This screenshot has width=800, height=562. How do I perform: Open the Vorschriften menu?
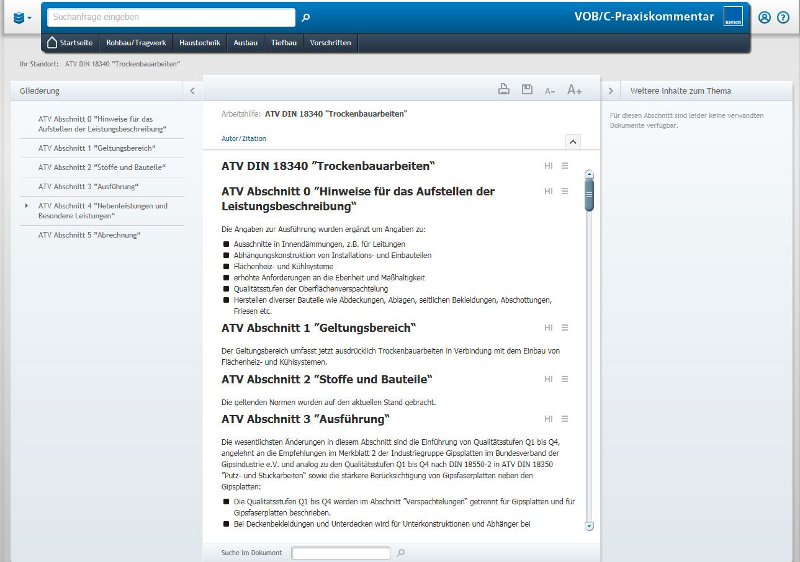click(330, 43)
